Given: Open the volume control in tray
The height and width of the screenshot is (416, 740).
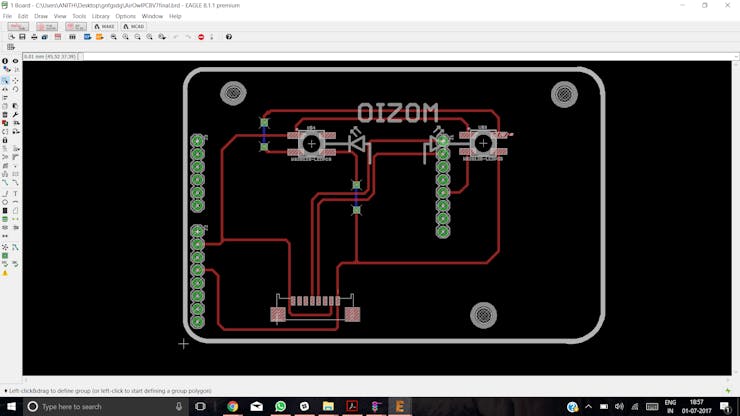Looking at the screenshot, I should (620, 406).
